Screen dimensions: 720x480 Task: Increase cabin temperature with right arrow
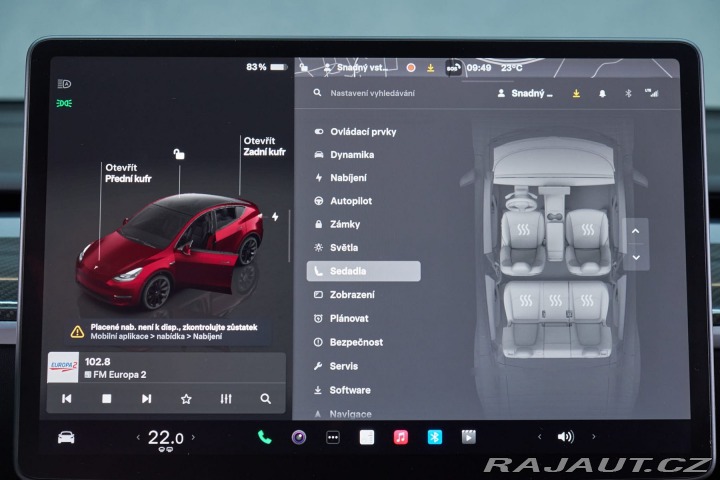click(193, 437)
